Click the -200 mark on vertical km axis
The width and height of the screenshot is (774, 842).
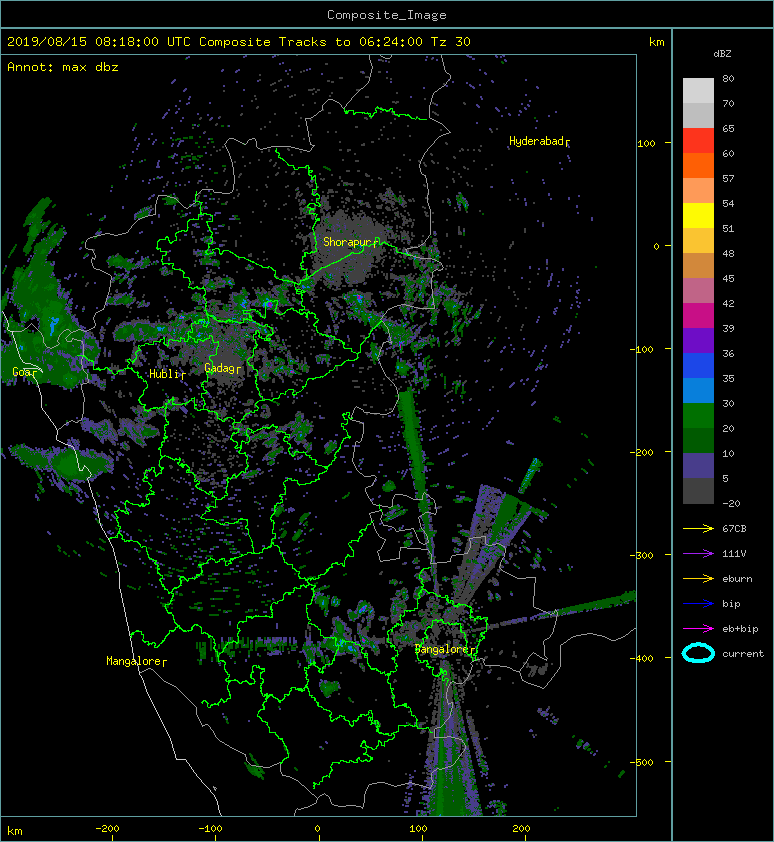[642, 453]
